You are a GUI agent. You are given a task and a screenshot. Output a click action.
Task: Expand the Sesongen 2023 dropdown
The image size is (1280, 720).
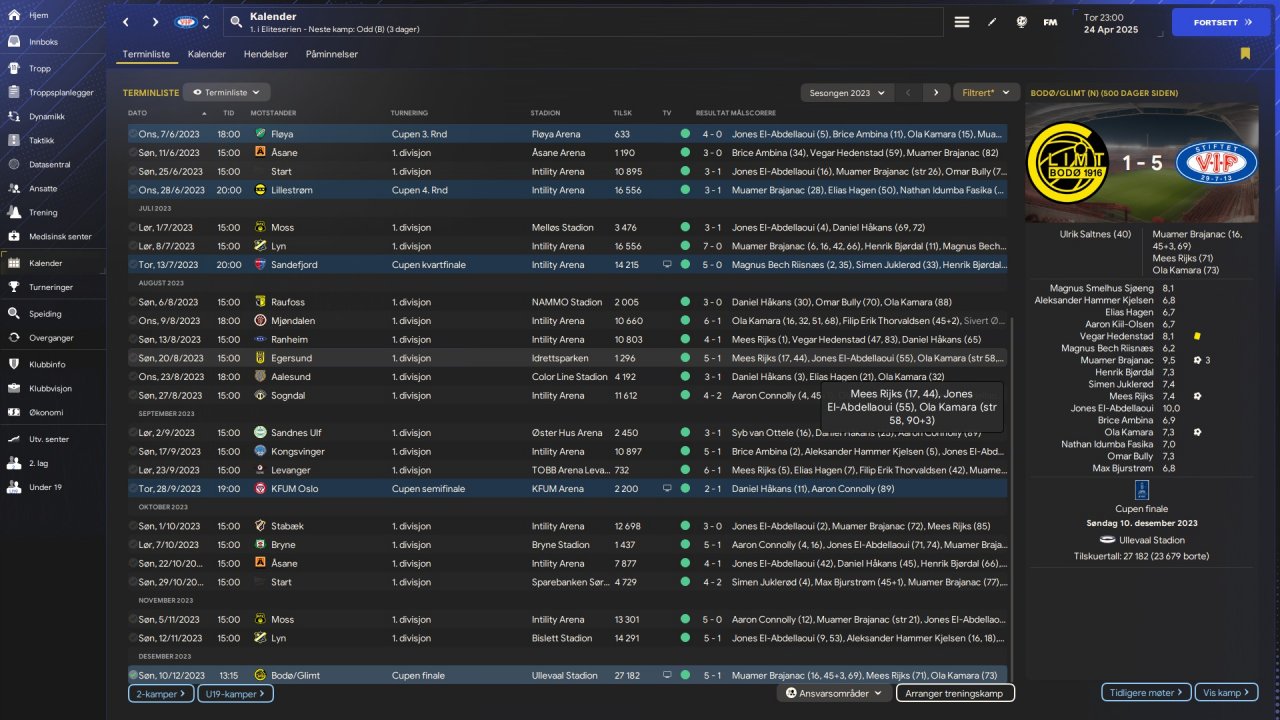click(847, 92)
